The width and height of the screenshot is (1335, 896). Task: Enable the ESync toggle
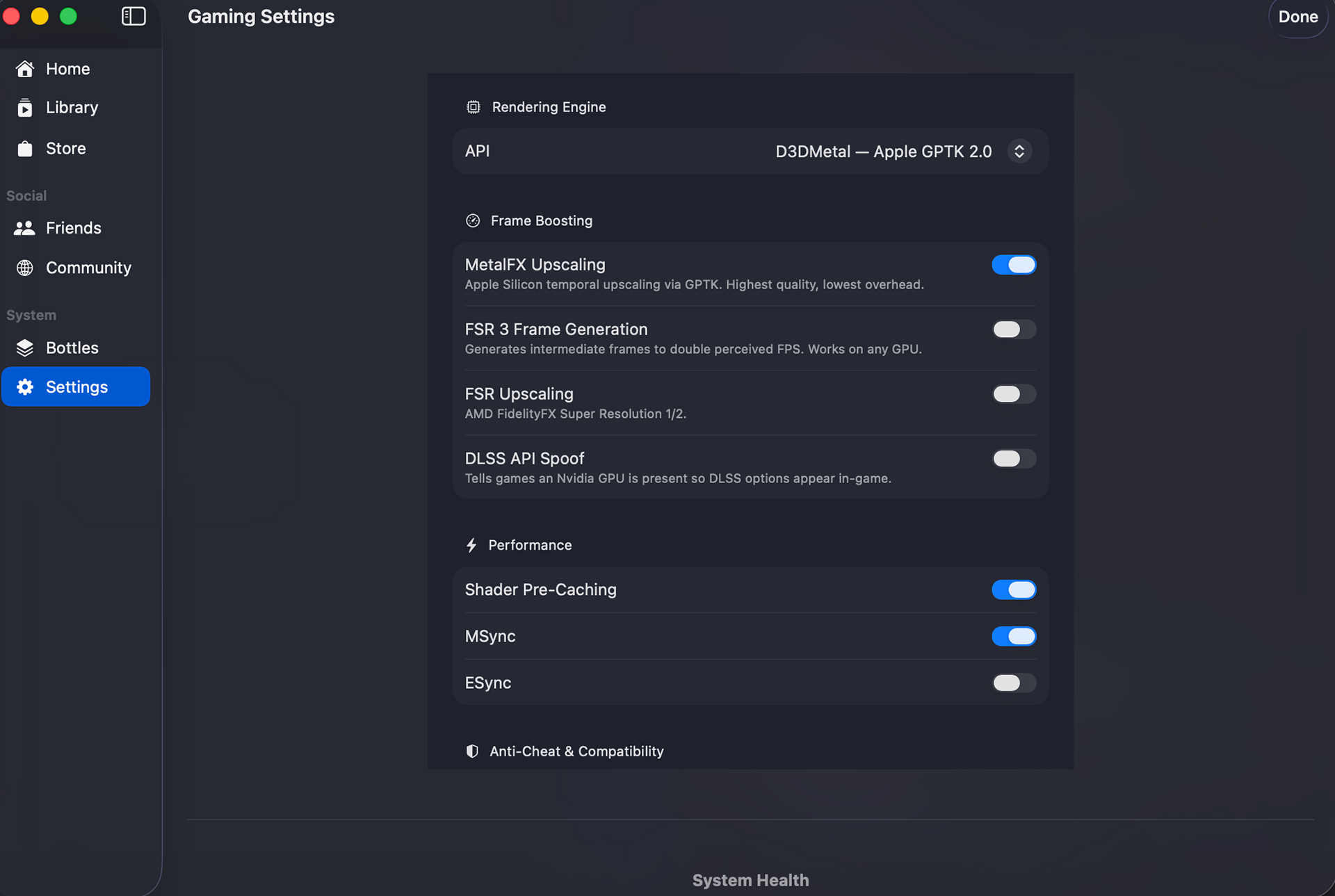(x=1013, y=683)
